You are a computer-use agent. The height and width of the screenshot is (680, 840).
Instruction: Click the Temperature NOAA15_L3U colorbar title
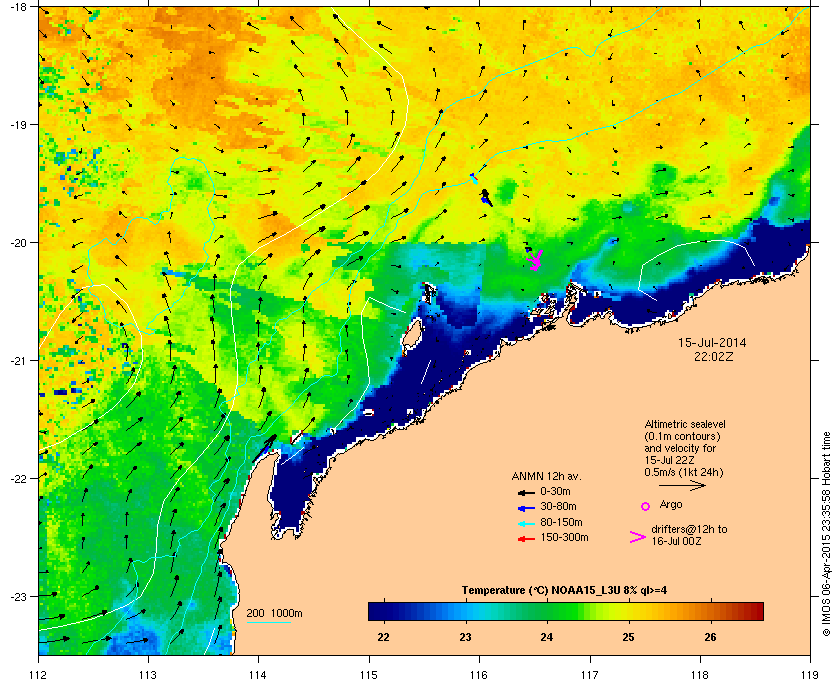(564, 591)
